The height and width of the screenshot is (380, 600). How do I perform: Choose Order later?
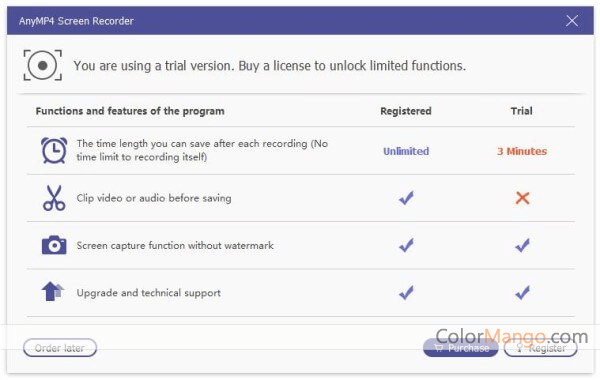60,348
